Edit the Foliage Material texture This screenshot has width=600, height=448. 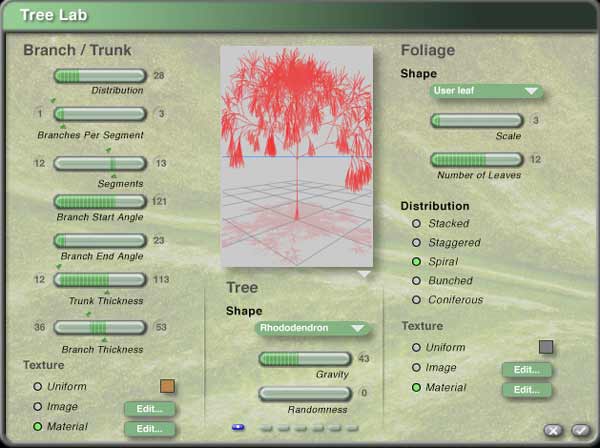(527, 390)
